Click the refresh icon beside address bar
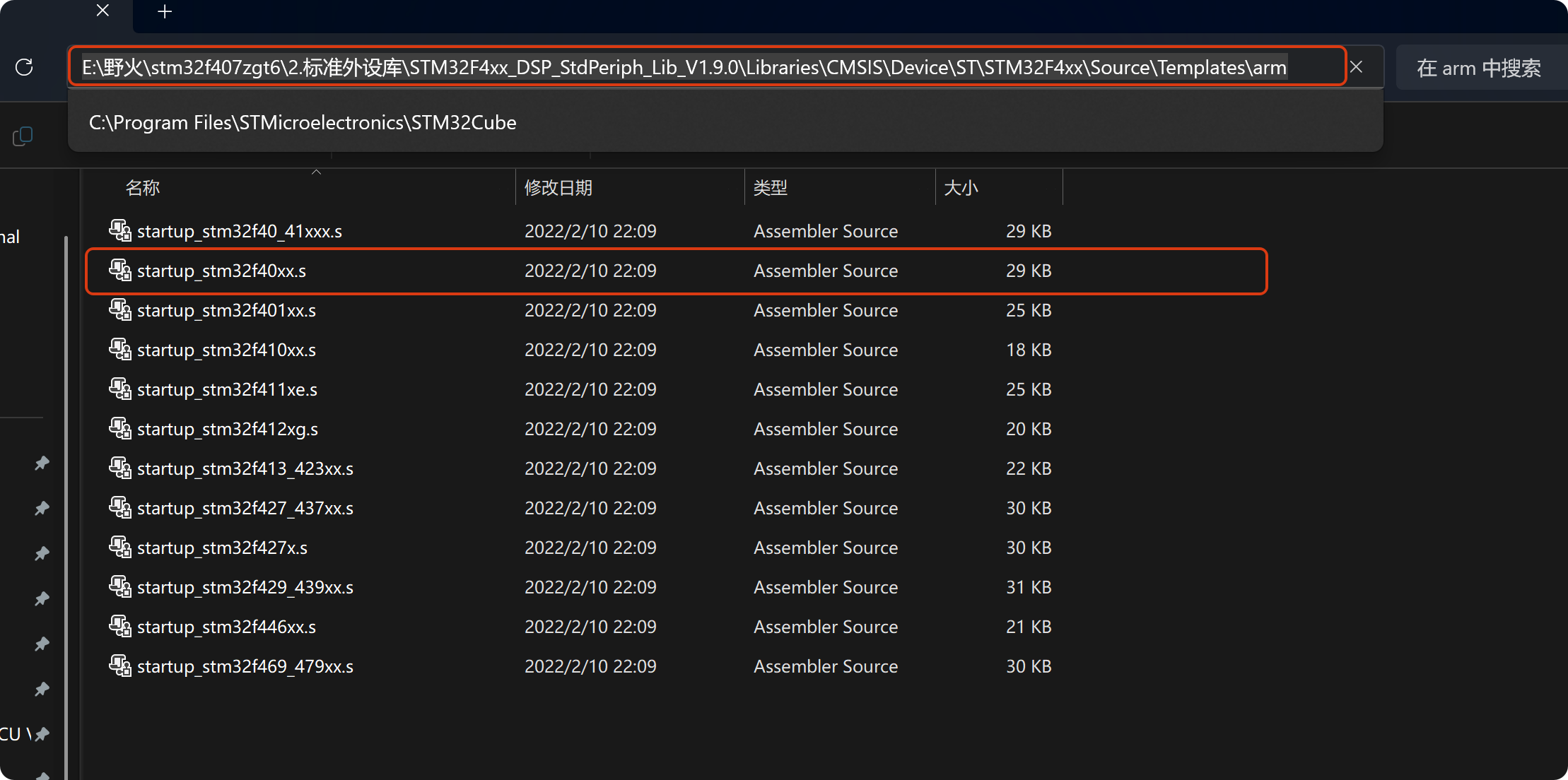 pyautogui.click(x=24, y=67)
